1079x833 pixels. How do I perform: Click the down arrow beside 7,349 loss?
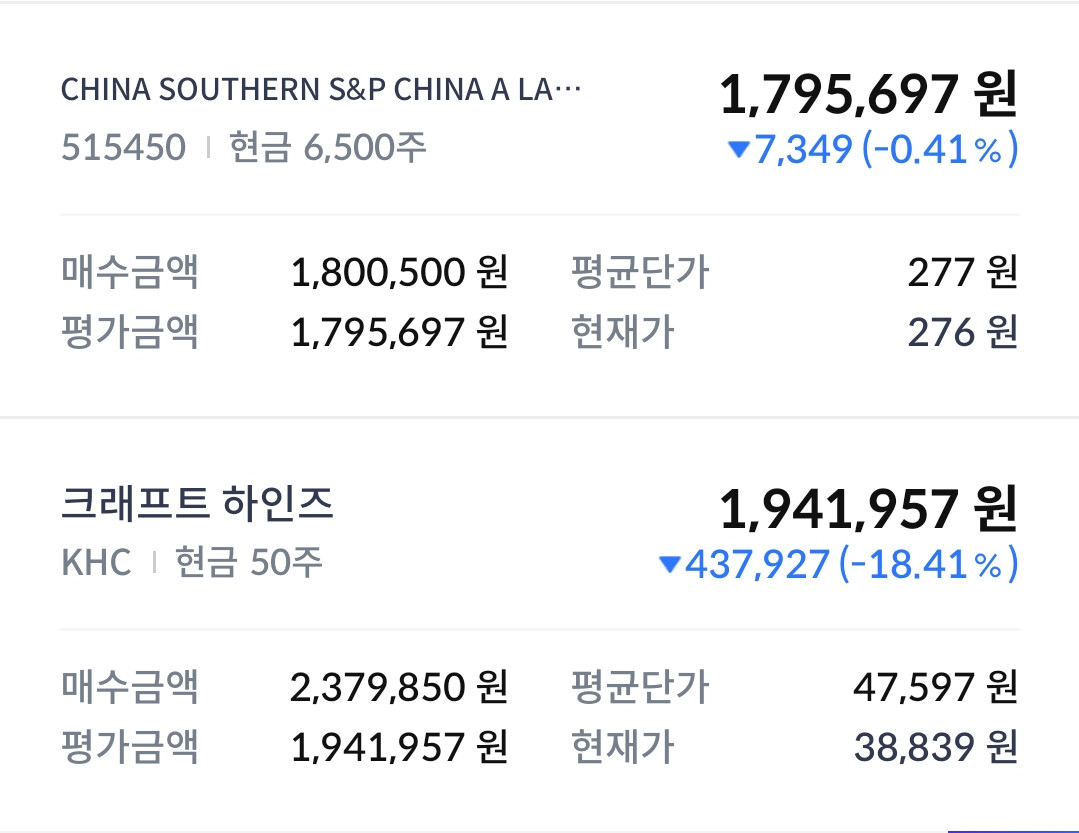tap(739, 150)
